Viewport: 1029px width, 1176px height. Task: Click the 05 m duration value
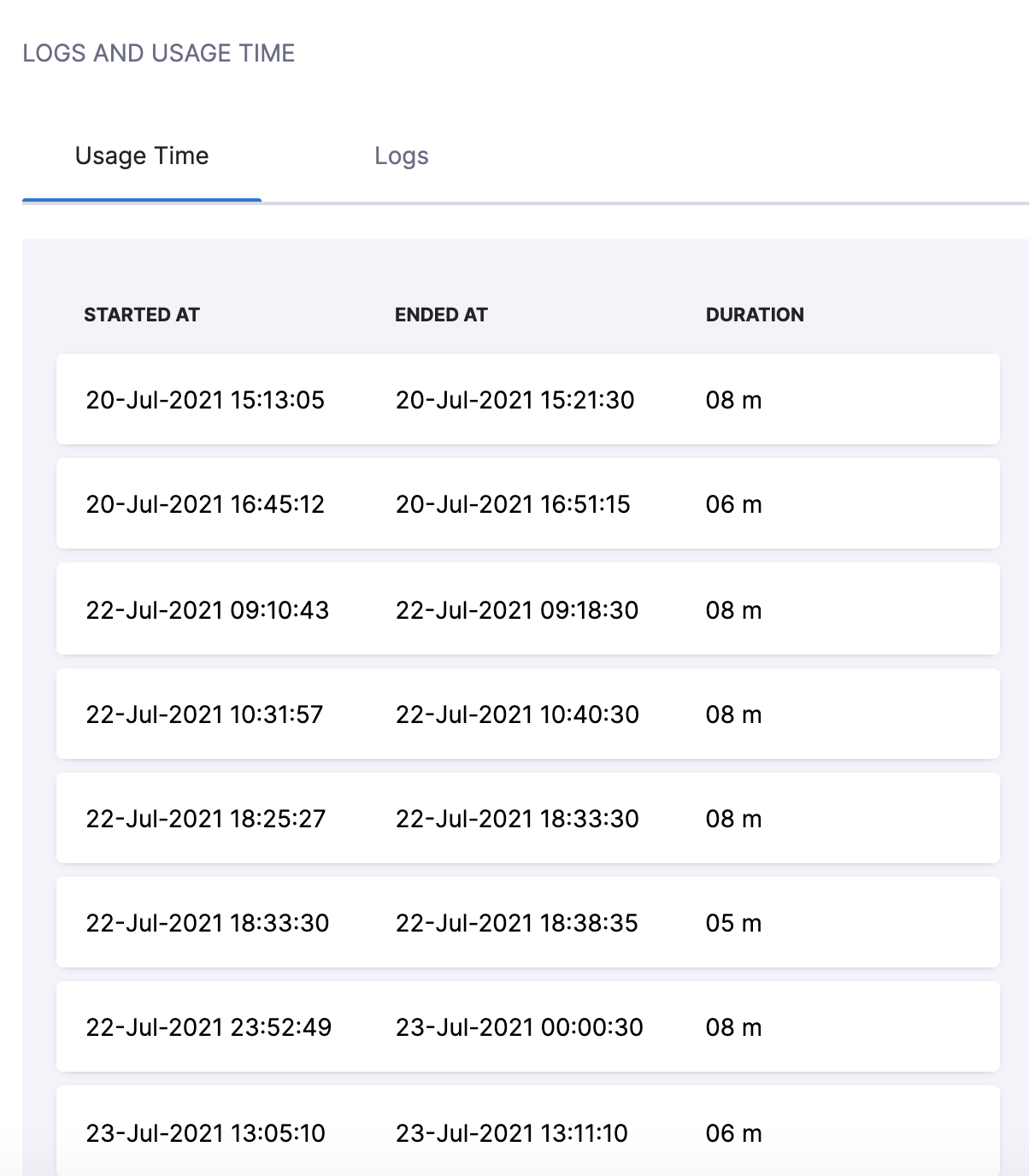tap(733, 923)
